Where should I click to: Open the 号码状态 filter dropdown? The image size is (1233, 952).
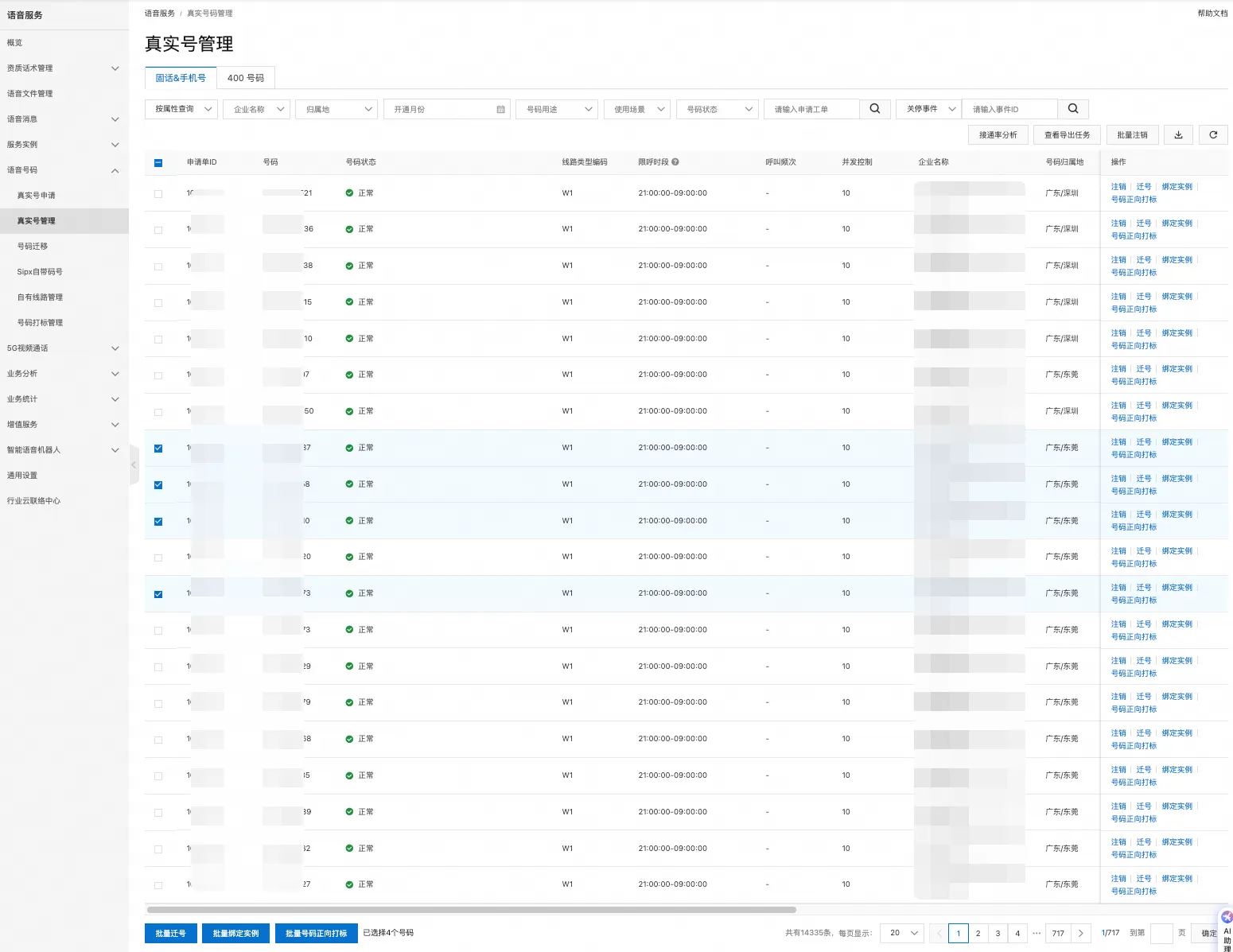[x=718, y=110]
